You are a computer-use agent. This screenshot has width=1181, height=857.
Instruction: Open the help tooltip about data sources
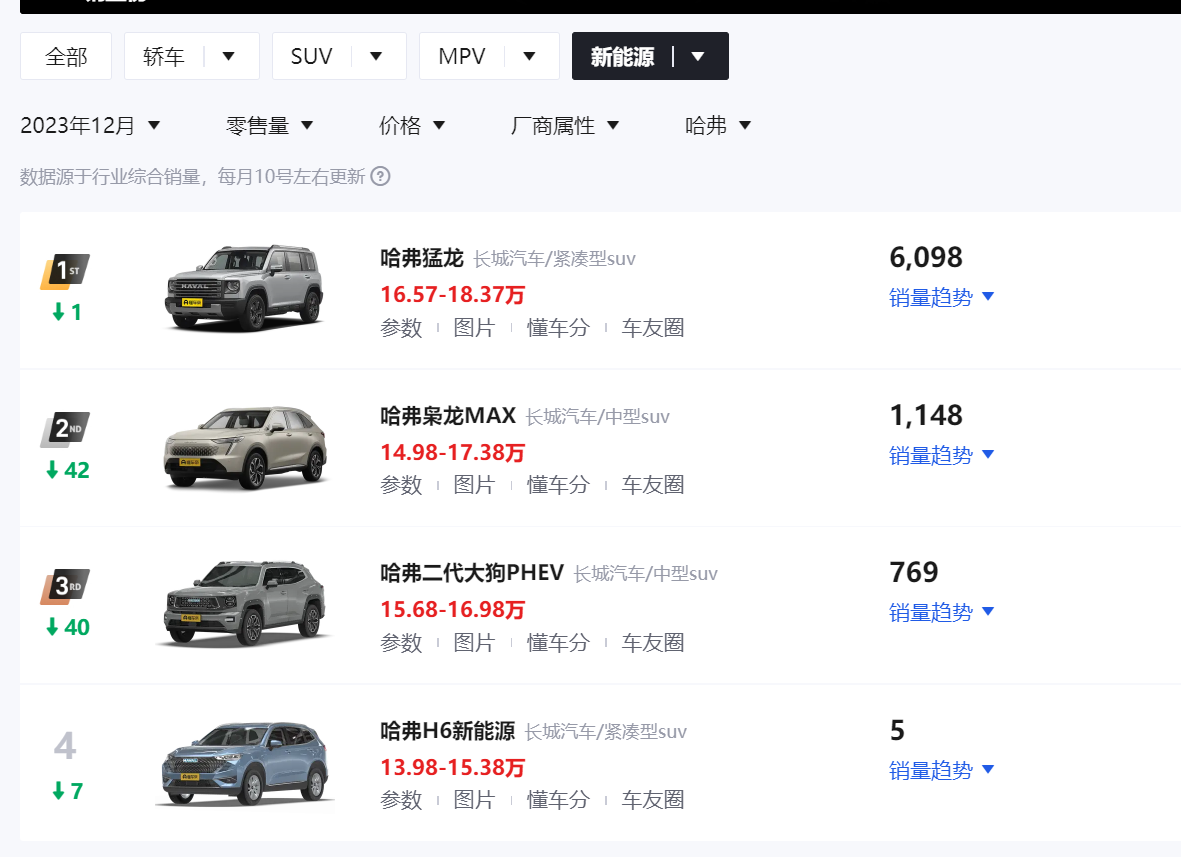tap(379, 176)
